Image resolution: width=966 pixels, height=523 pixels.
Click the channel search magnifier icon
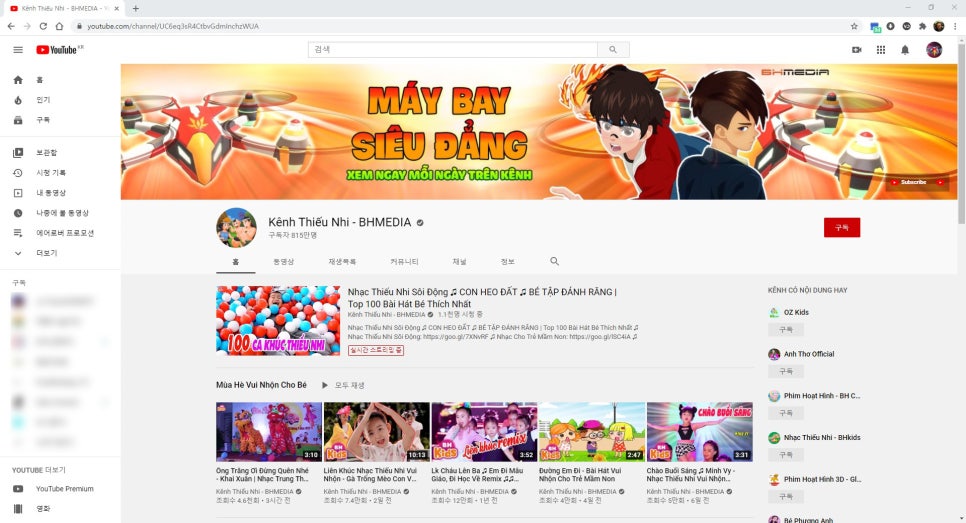click(554, 261)
